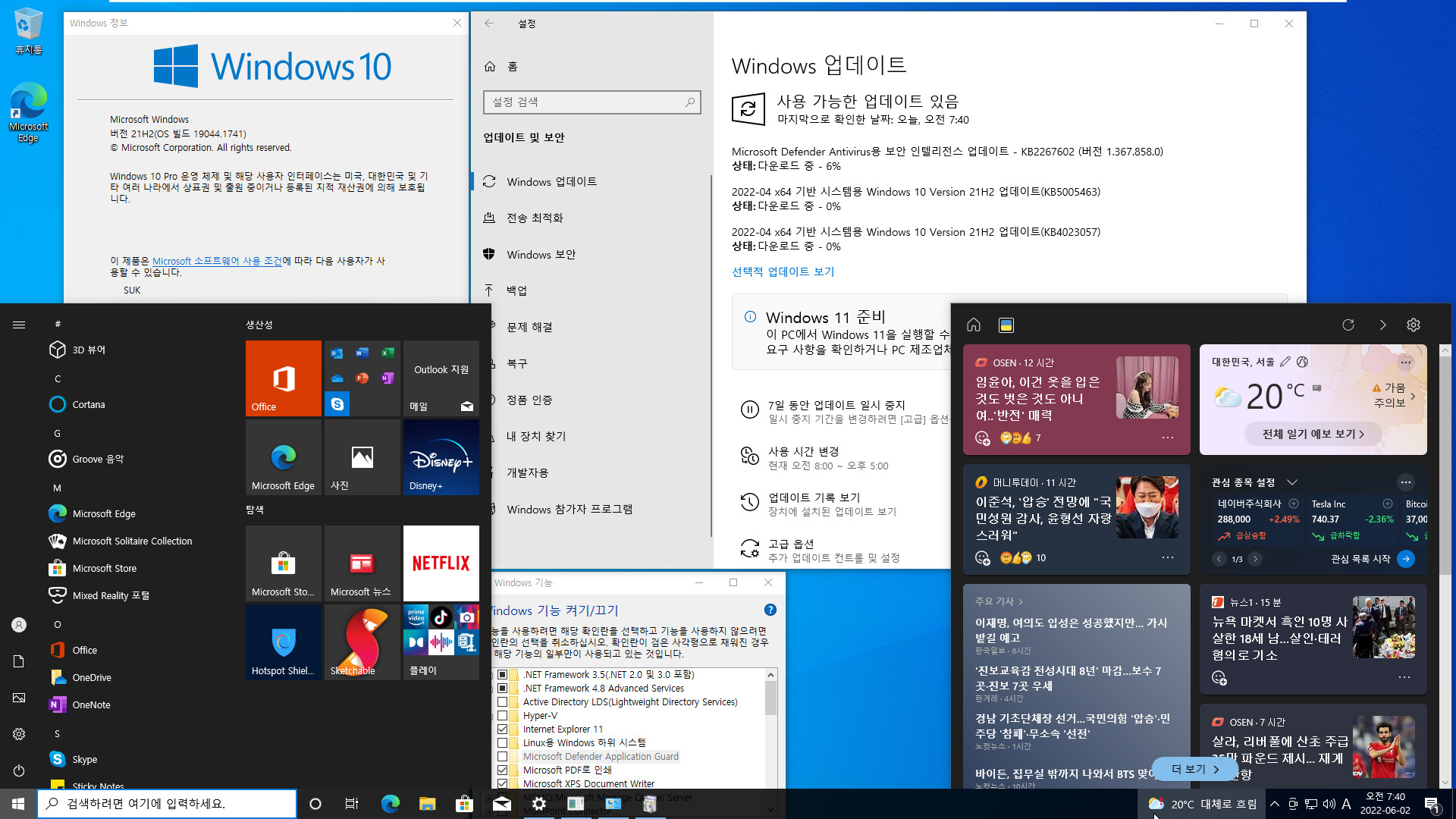Screen dimensions: 1456x819
Task: Open 업데이트 기록 보기 option
Action: (x=814, y=497)
